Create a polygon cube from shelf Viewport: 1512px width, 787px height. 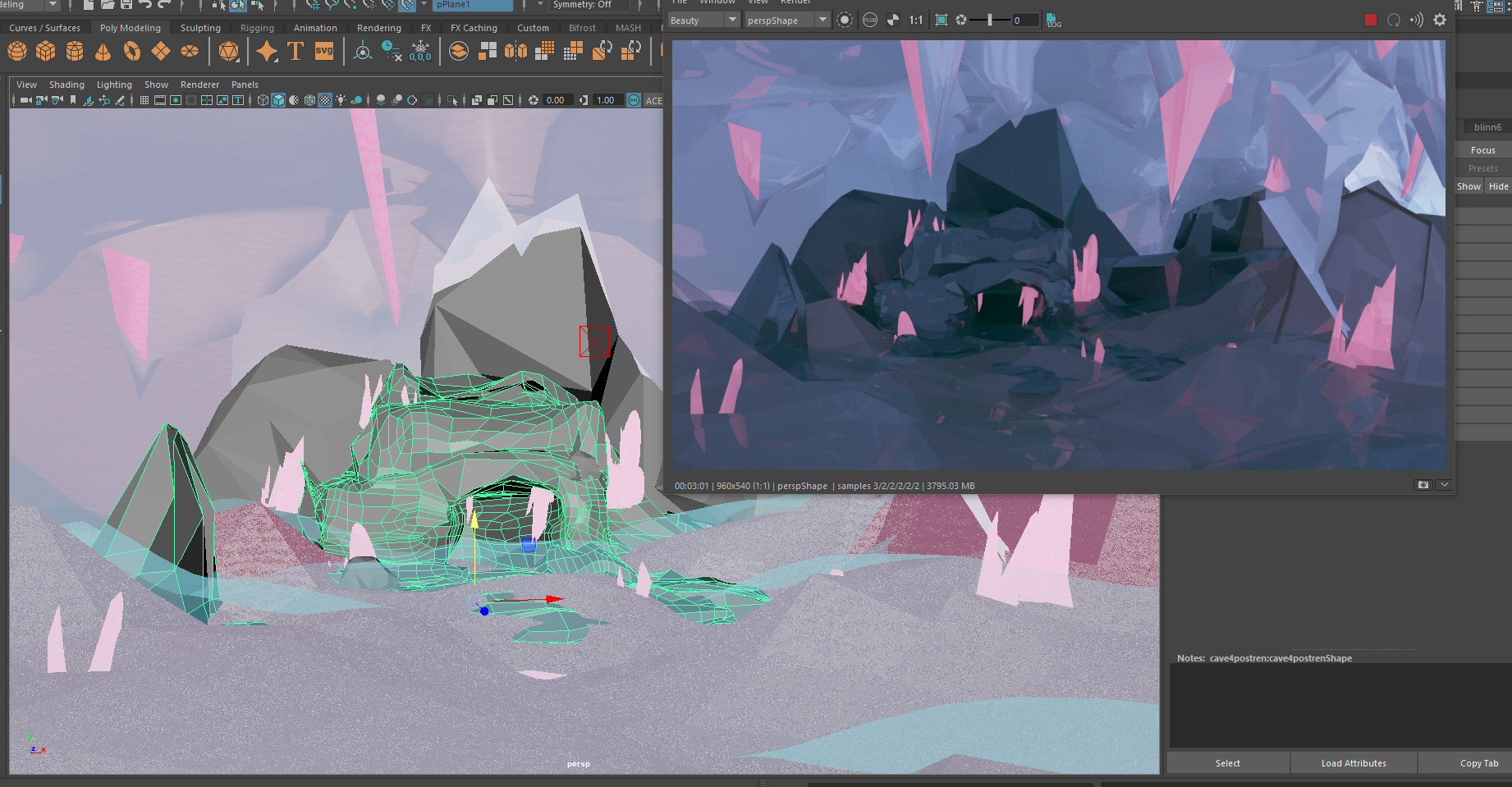(x=46, y=52)
